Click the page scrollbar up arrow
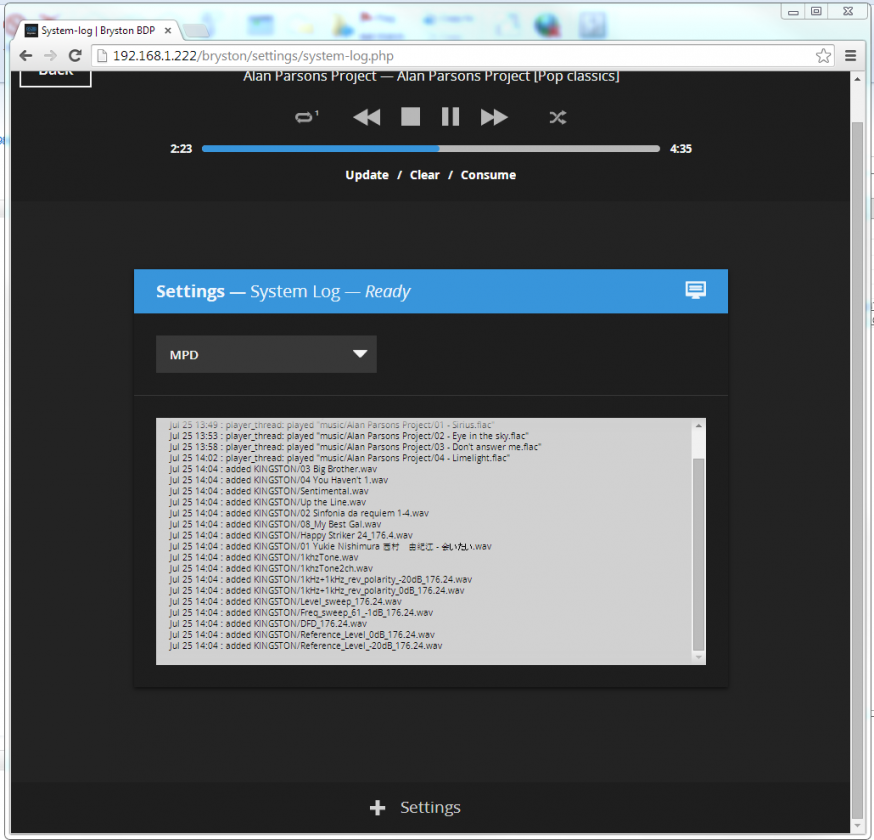This screenshot has width=874, height=840. point(857,79)
